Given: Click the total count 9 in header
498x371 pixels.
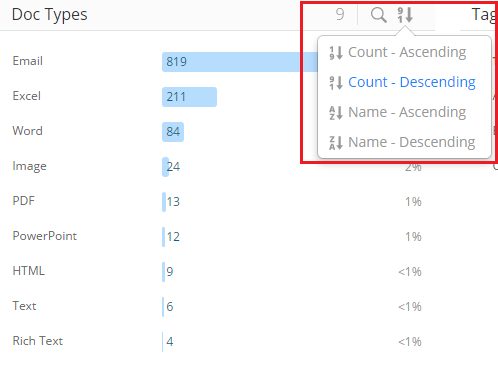Looking at the screenshot, I should point(340,15).
